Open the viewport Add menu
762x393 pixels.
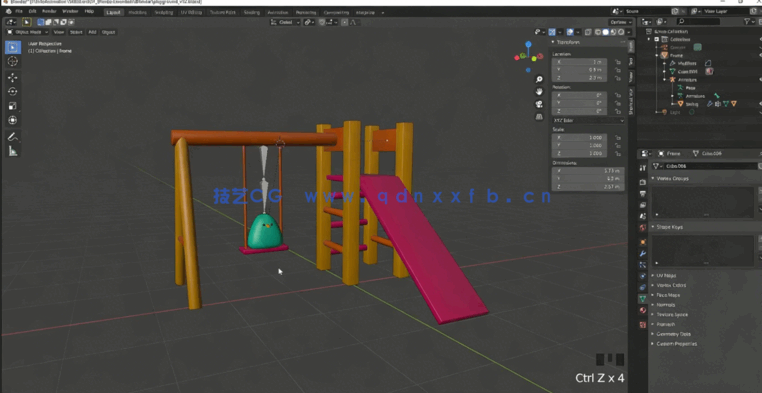92,32
